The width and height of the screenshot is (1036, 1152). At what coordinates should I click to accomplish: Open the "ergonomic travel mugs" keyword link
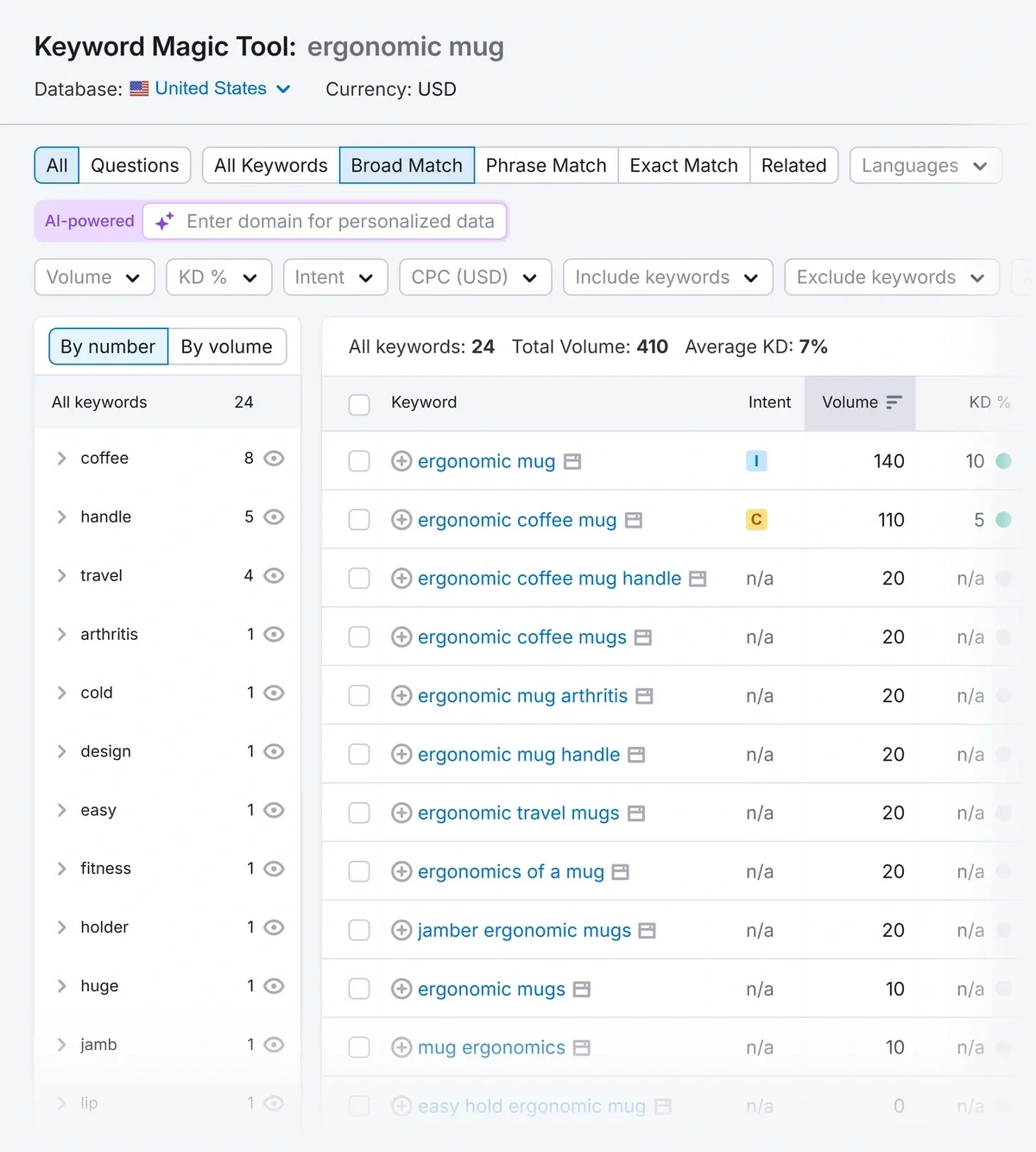pos(517,813)
